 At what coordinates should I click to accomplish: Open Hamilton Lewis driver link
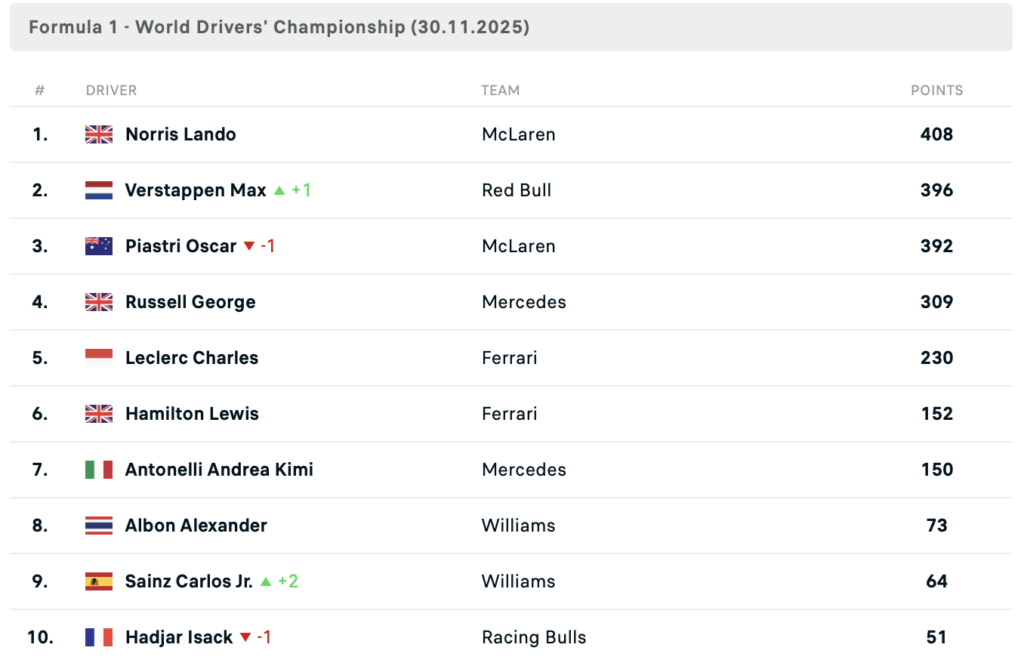[x=192, y=414]
